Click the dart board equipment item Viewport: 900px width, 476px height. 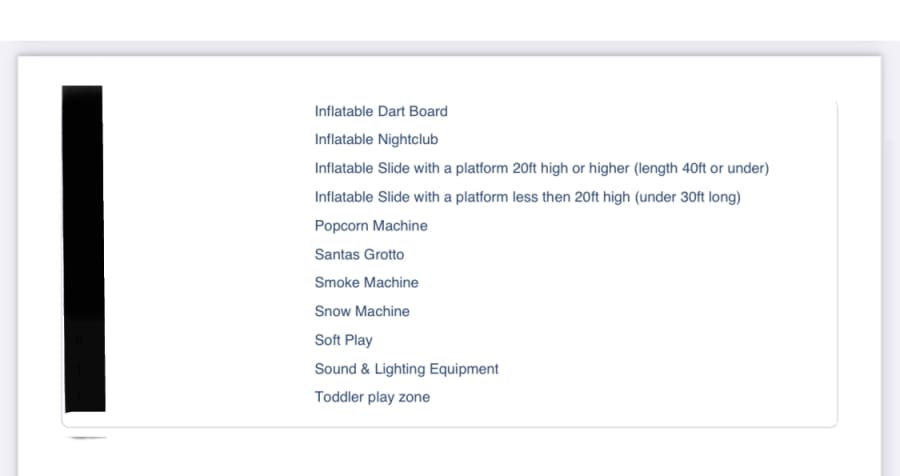tap(381, 111)
